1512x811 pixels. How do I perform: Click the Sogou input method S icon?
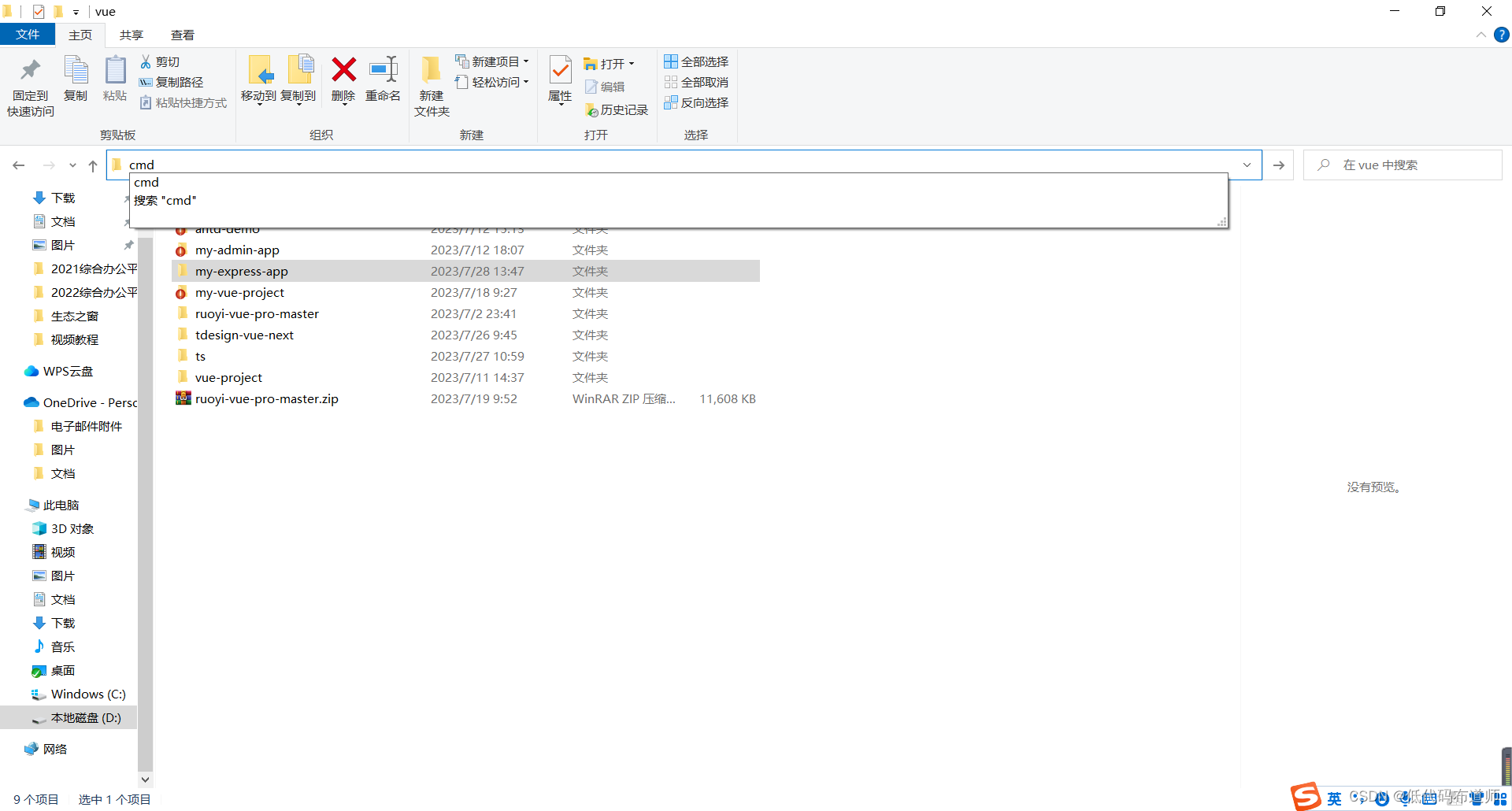pyautogui.click(x=1305, y=796)
